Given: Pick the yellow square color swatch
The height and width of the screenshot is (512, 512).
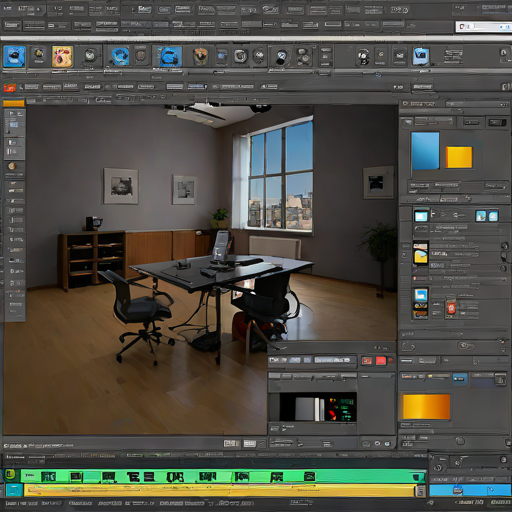Looking at the screenshot, I should coord(459,157).
